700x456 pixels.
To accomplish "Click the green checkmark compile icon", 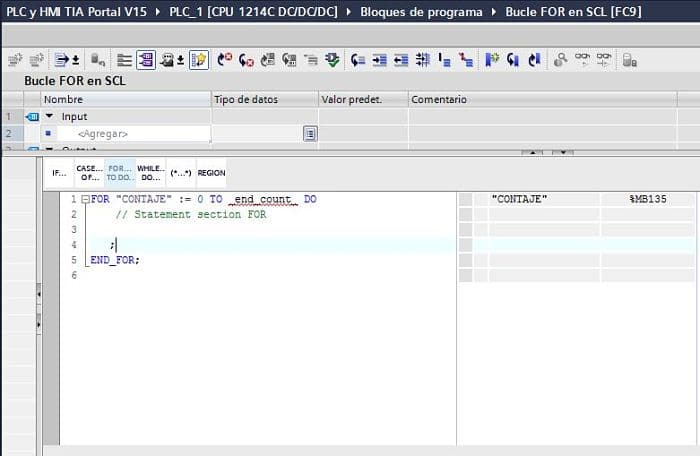I will (332, 60).
